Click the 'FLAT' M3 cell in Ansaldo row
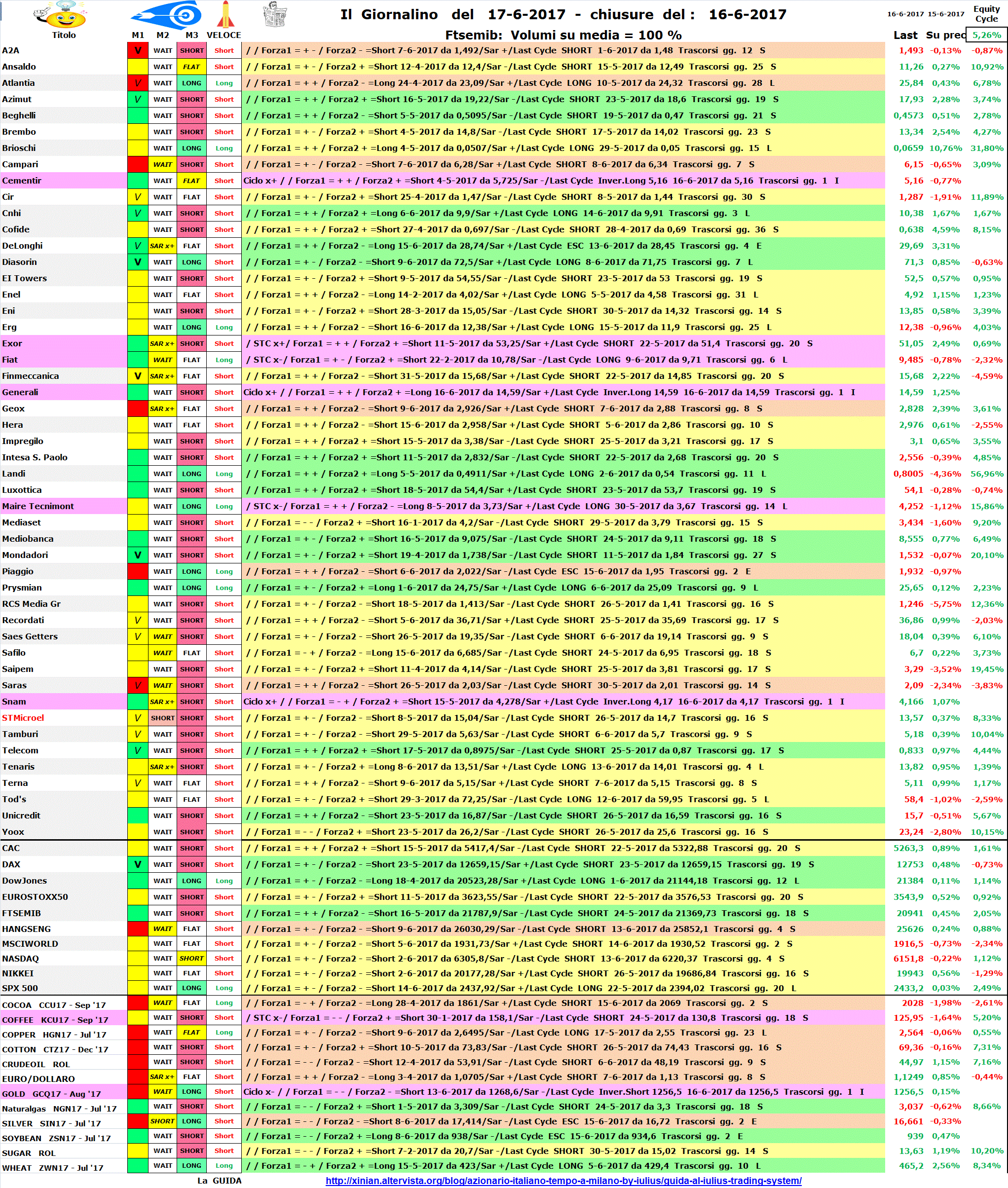 (191, 67)
